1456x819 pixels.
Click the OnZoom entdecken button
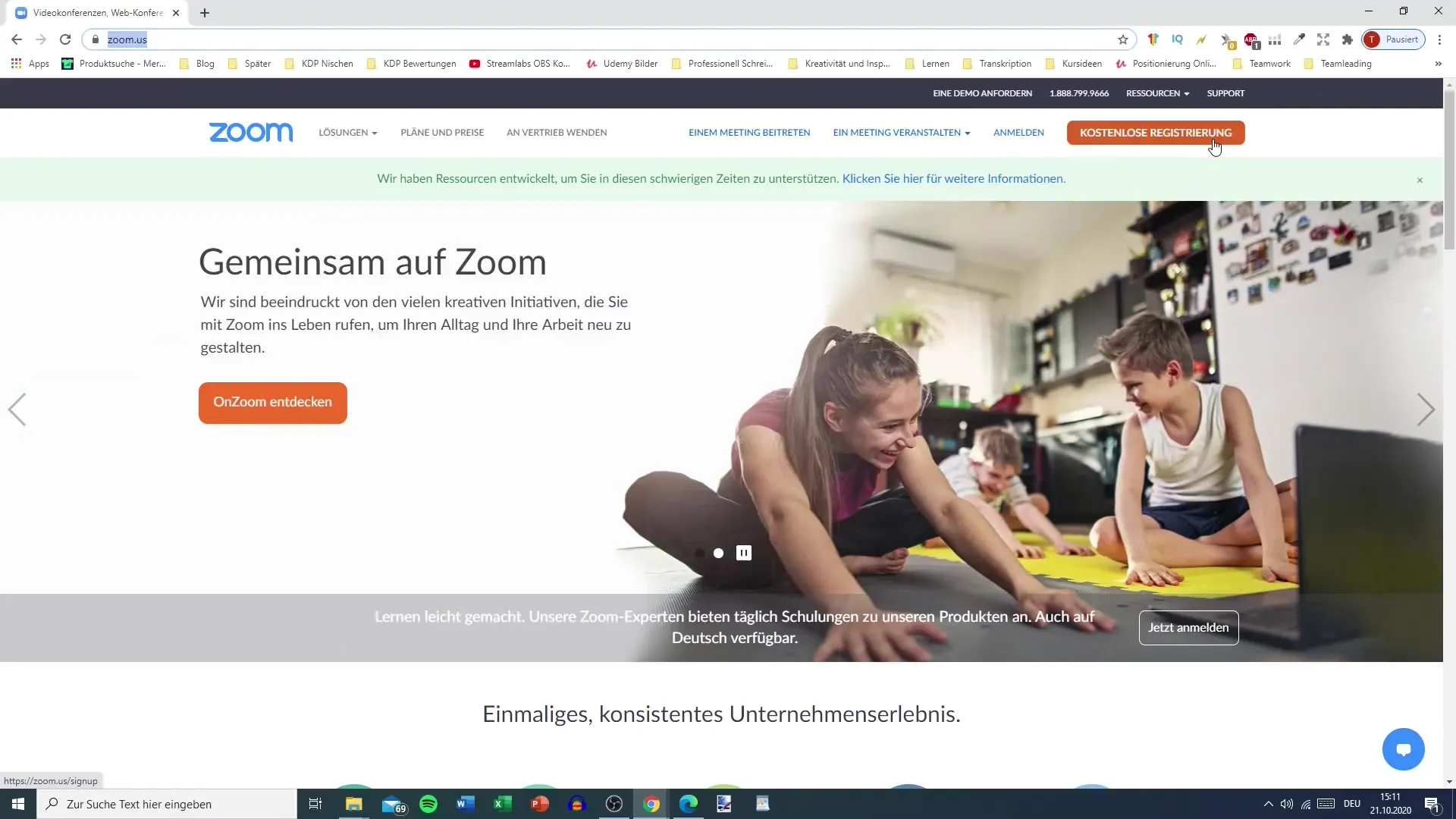273,403
